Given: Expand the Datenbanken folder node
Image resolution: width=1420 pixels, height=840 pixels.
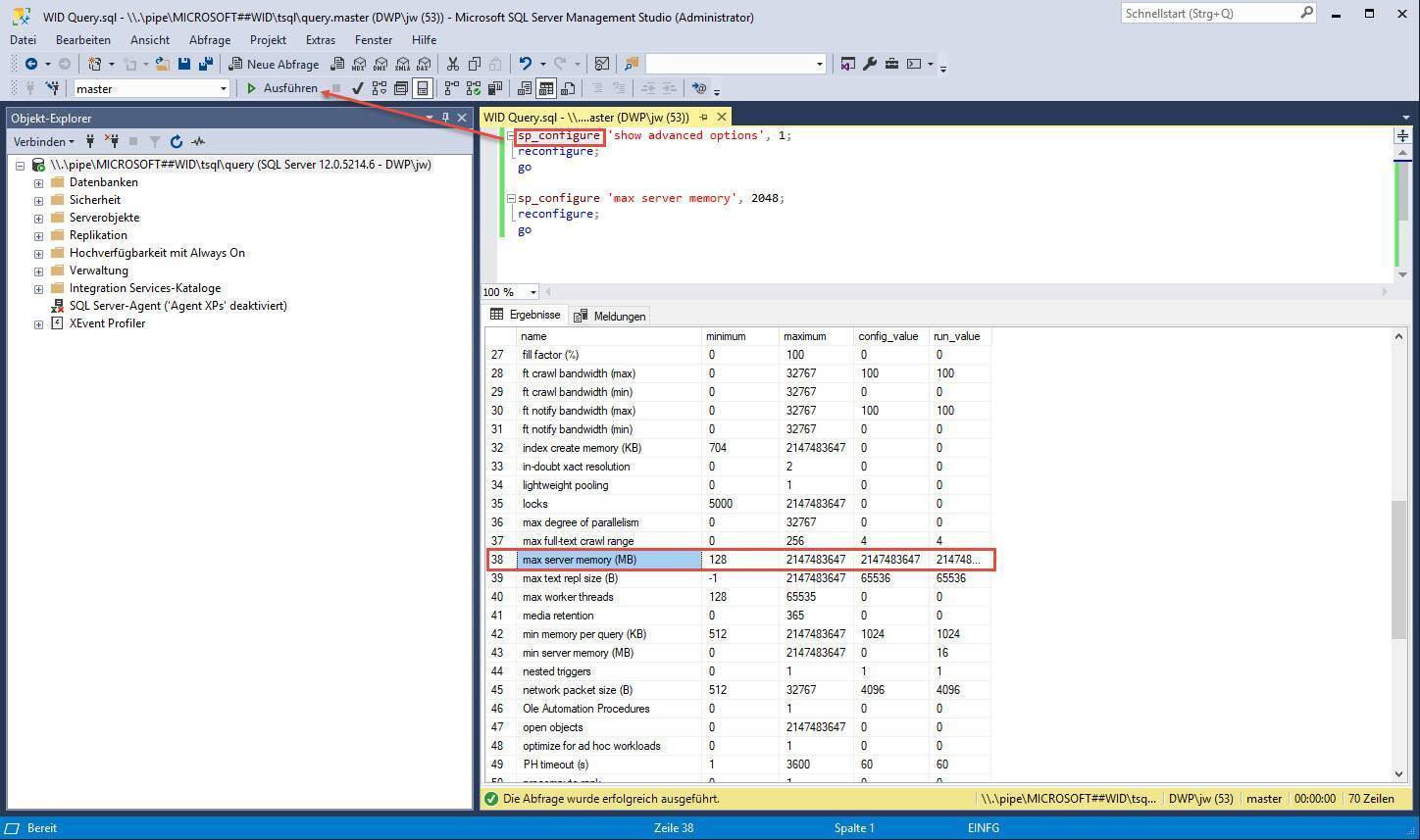Looking at the screenshot, I should pos(38,182).
